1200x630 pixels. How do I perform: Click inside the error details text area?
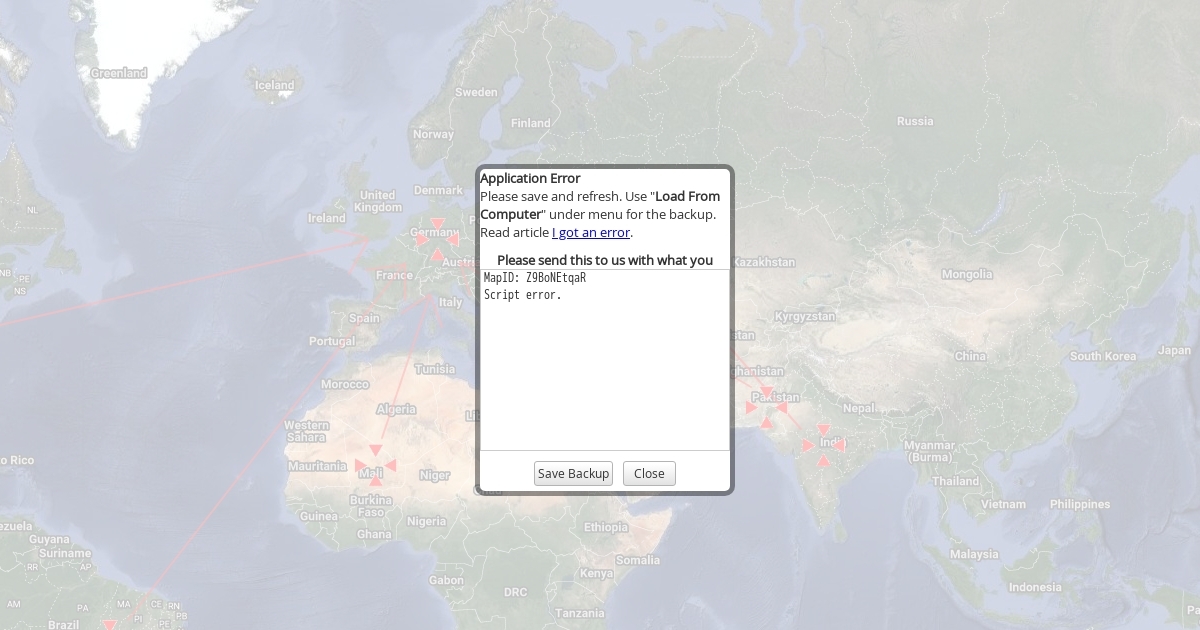pyautogui.click(x=605, y=360)
